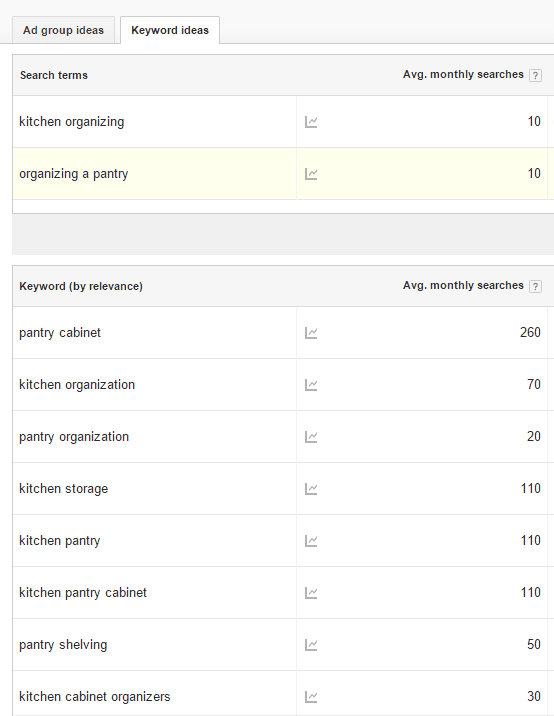Click the 30 value for kitchen cabinet organizers
The width and height of the screenshot is (554, 716).
(534, 697)
